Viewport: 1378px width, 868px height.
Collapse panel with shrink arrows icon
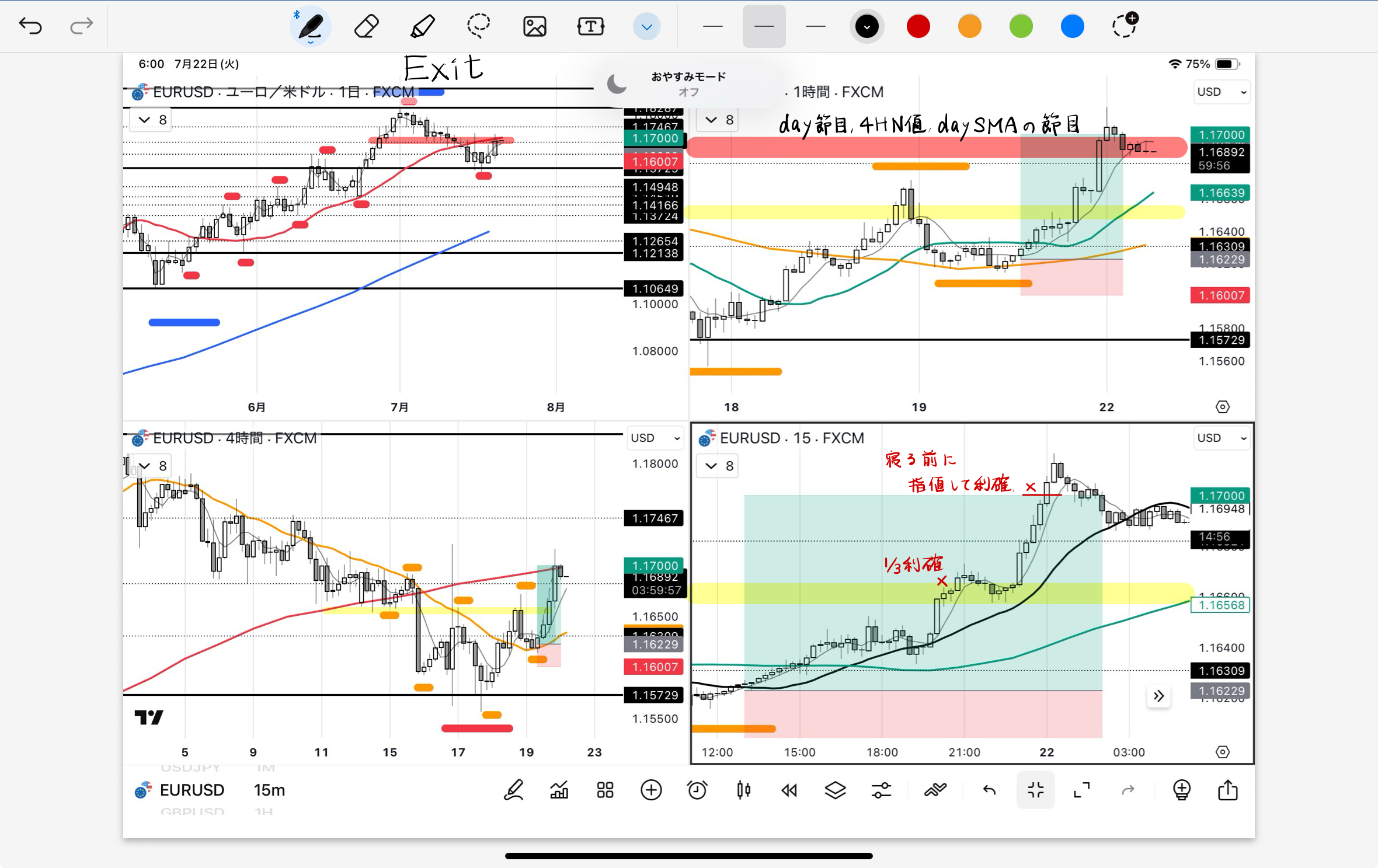1035,790
